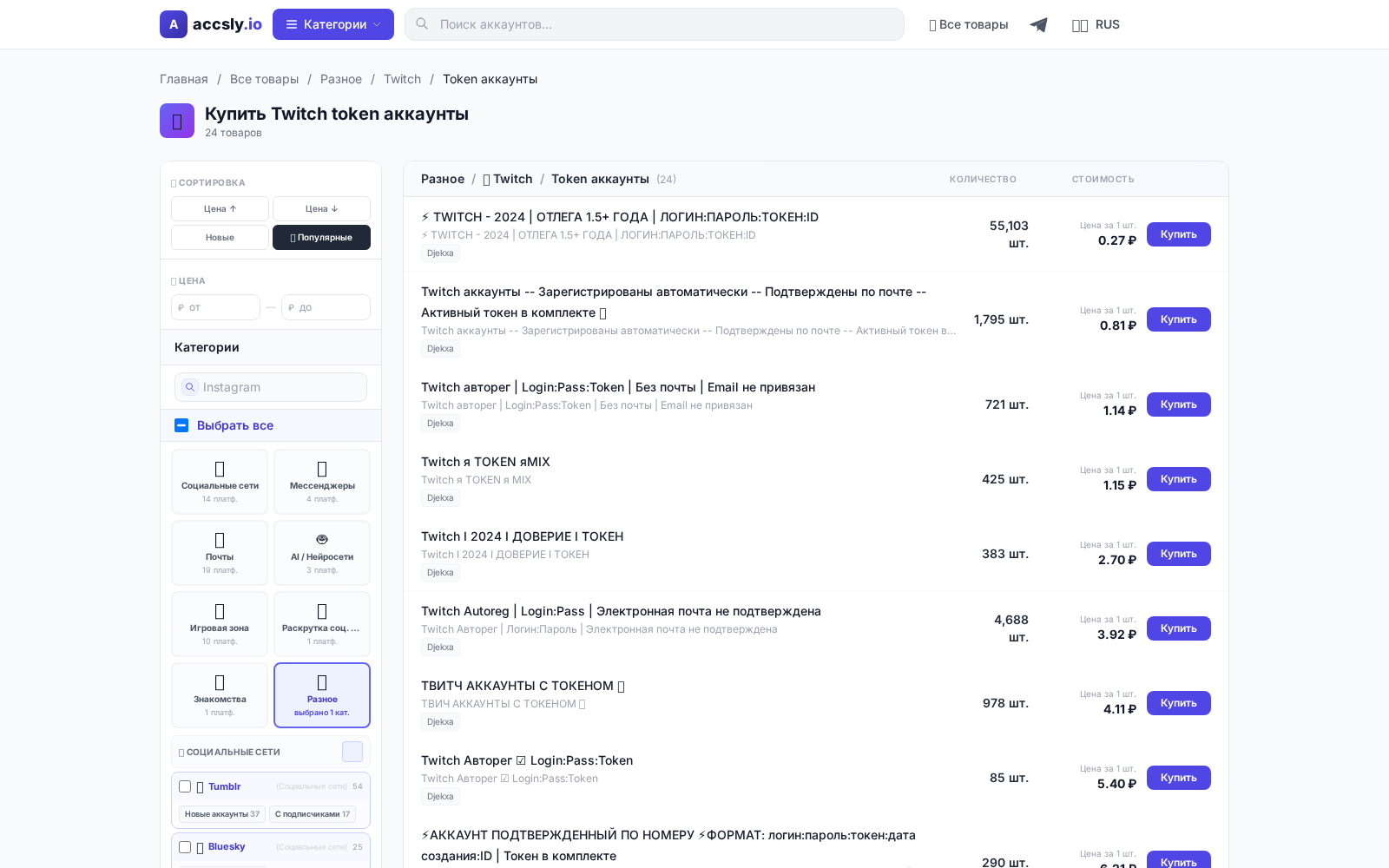Click the search magnifier icon in header
The height and width of the screenshot is (868, 1389).
tap(422, 24)
